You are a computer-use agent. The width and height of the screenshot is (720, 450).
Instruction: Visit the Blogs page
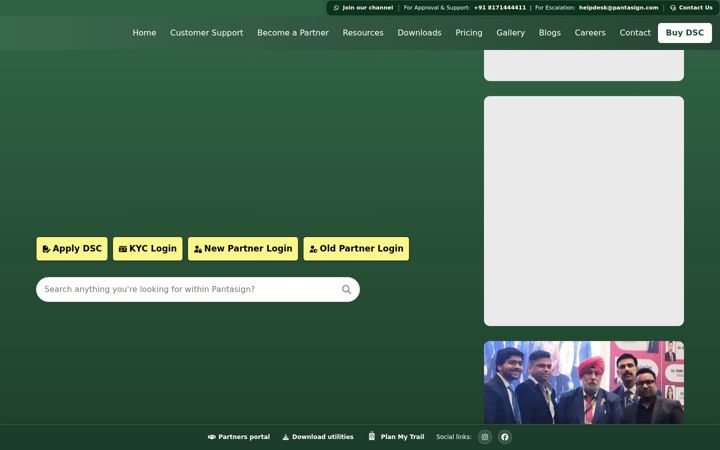click(x=550, y=33)
